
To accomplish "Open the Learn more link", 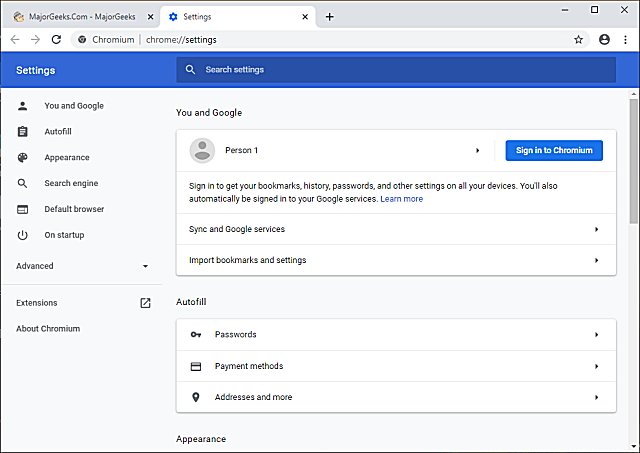I will point(401,199).
